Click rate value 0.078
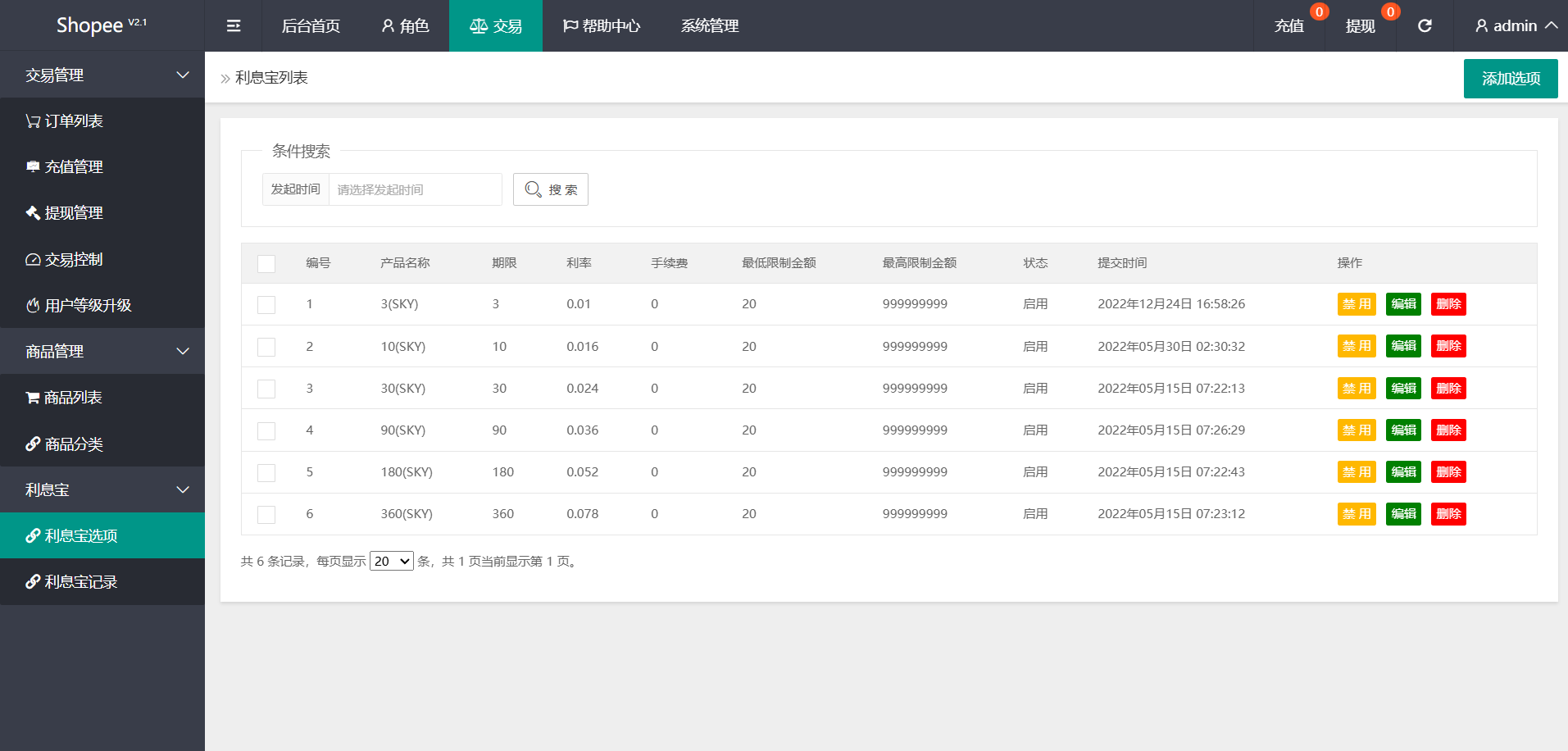1568x751 pixels. click(582, 514)
